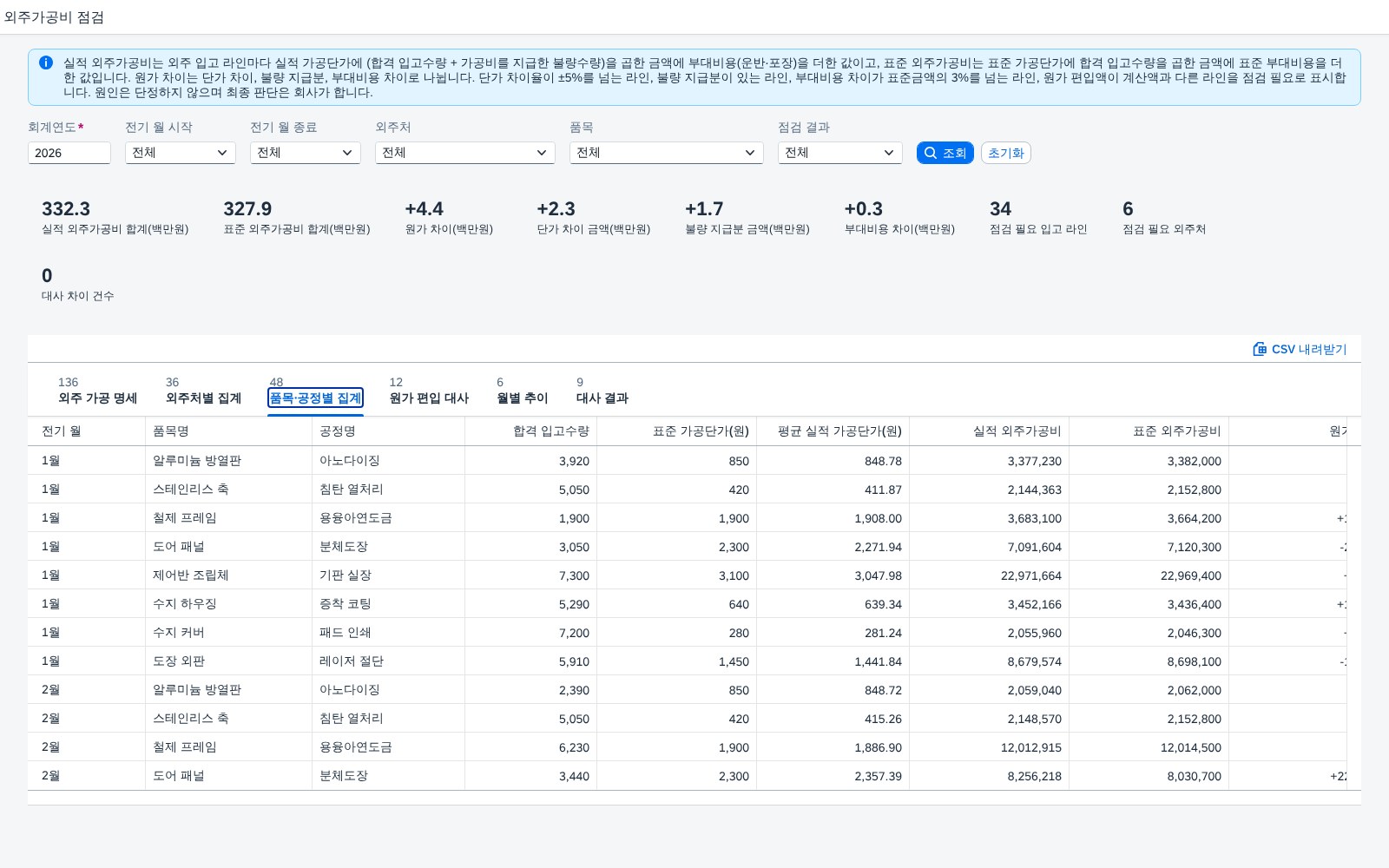Click the 실적 외주가공비 column header
This screenshot has height=868, width=1389.
pyautogui.click(x=990, y=431)
